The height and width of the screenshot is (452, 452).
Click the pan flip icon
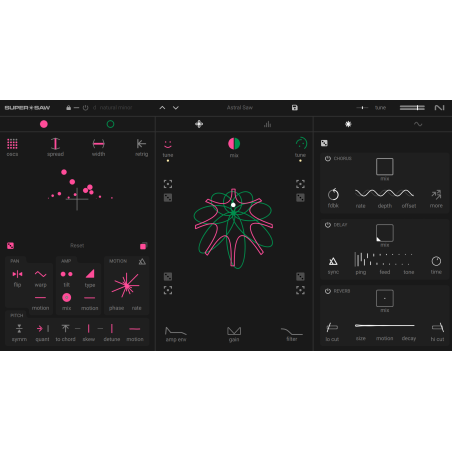coord(17,274)
